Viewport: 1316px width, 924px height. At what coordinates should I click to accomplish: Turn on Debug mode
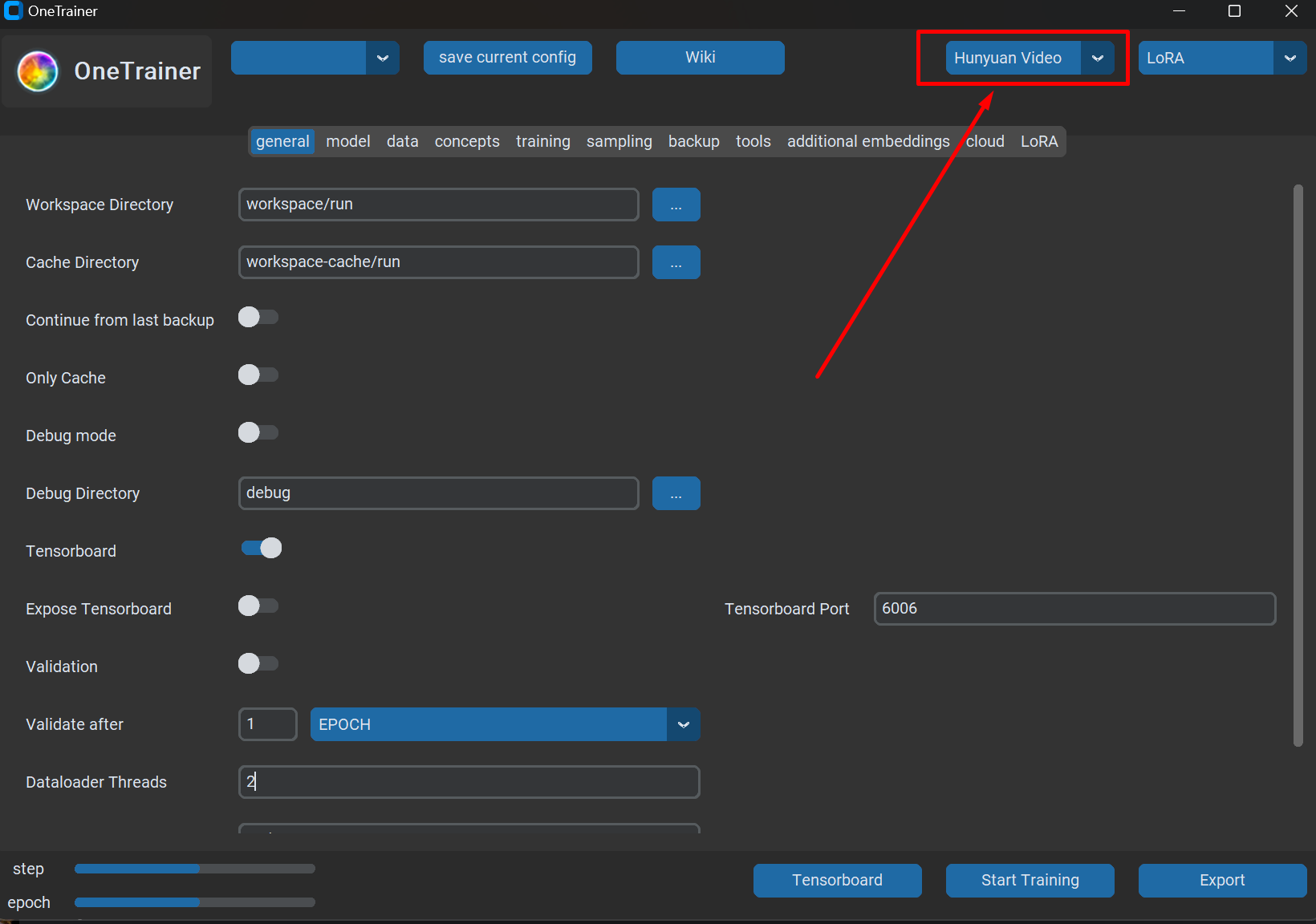[258, 432]
